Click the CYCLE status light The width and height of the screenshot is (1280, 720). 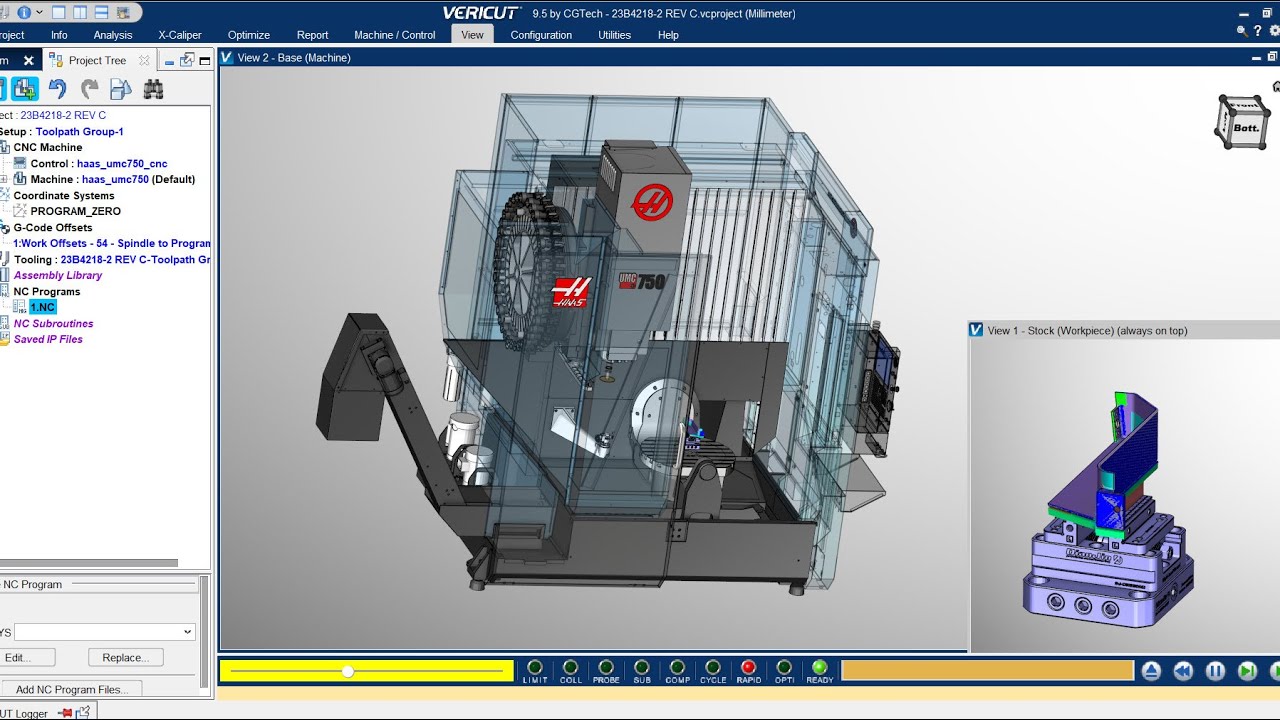coord(713,667)
